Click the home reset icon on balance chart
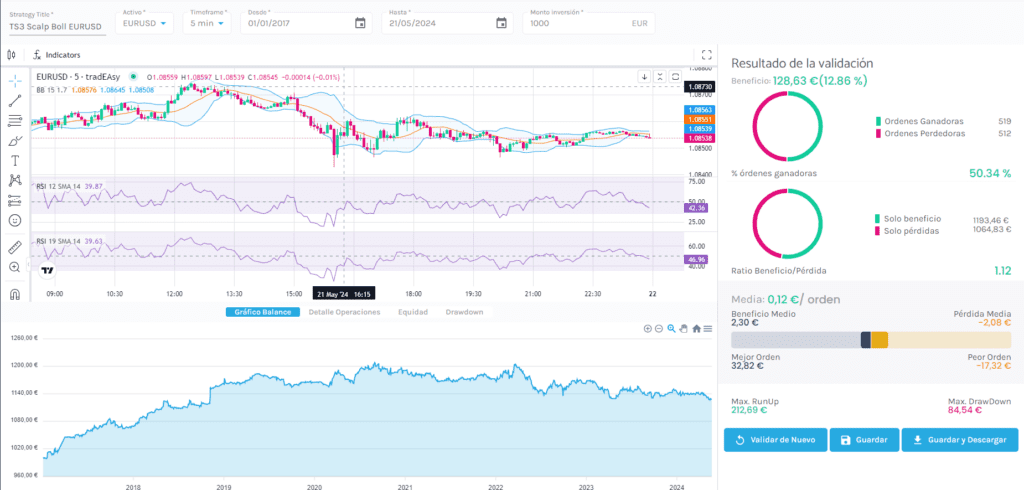This screenshot has height=490, width=1024. click(x=696, y=328)
